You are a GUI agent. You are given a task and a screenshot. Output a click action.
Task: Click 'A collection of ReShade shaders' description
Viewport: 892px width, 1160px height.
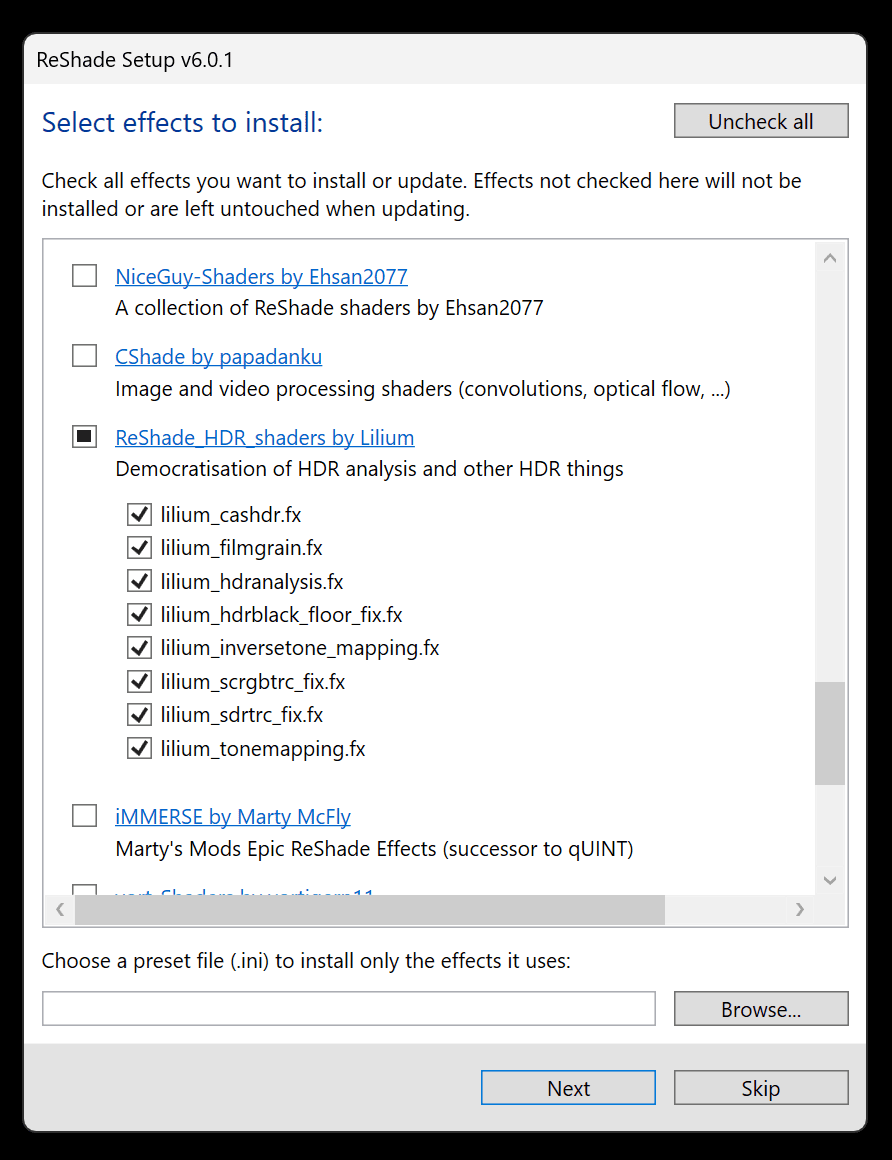point(329,308)
